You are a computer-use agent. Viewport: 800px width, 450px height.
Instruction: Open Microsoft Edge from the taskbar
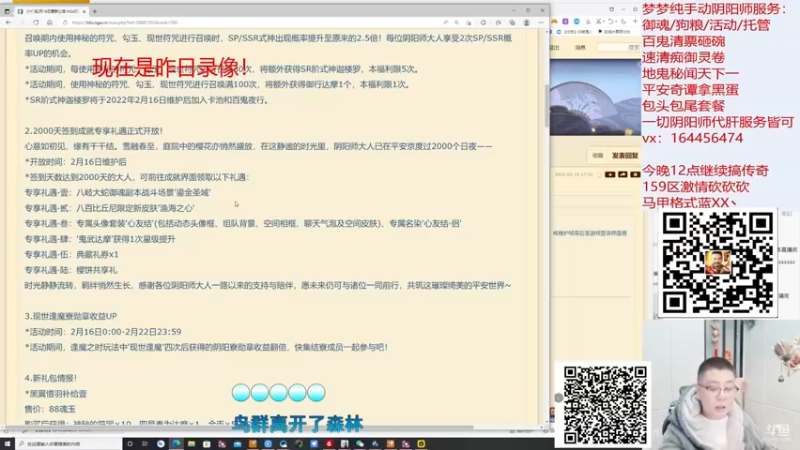[x=177, y=444]
